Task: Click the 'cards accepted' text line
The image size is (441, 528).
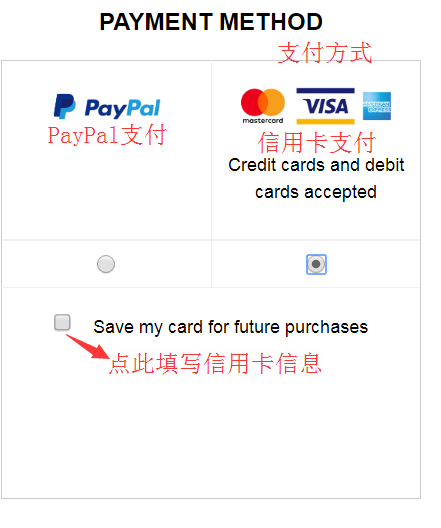Action: (316, 192)
